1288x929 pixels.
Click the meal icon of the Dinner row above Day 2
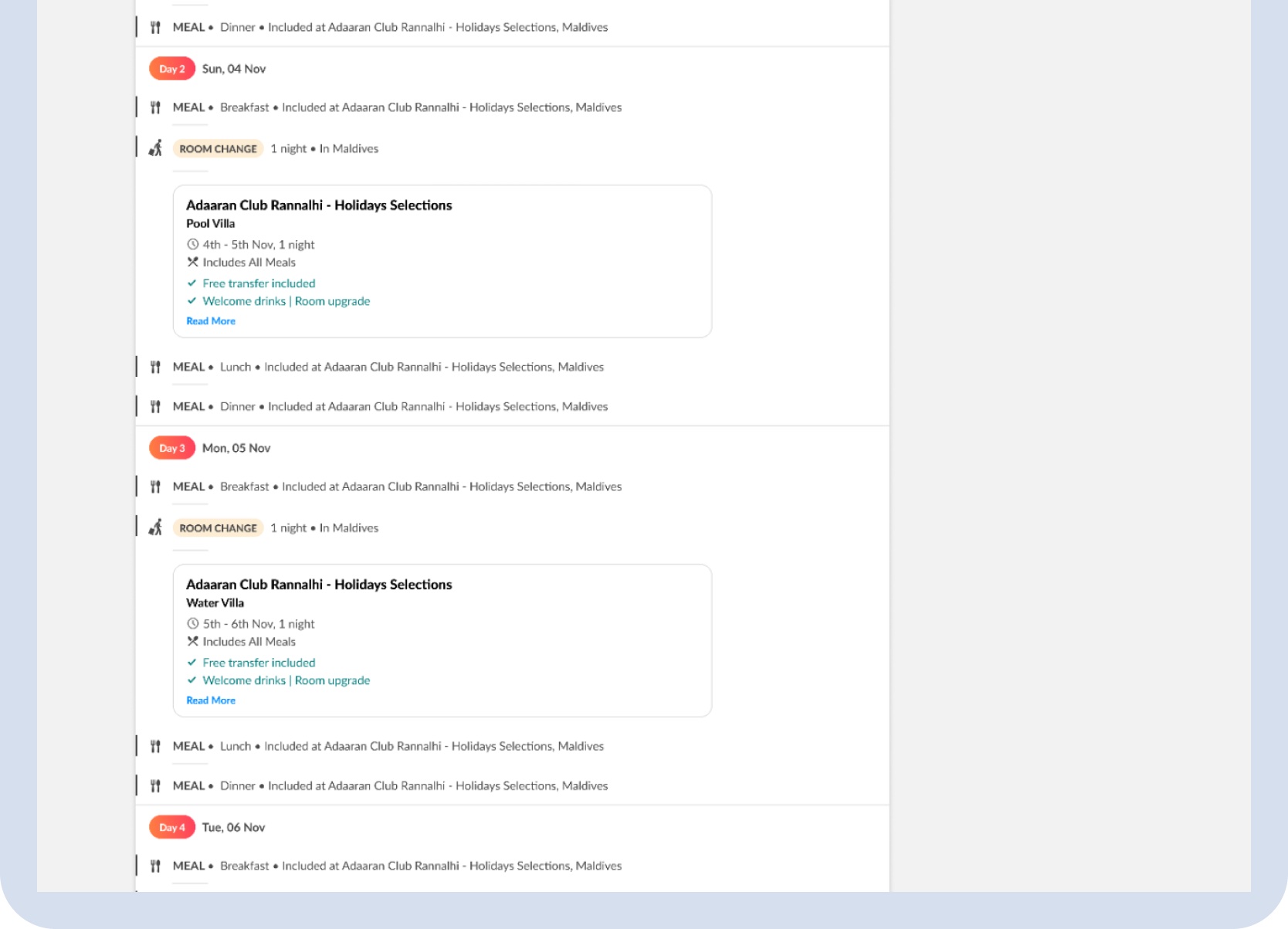[x=155, y=28]
